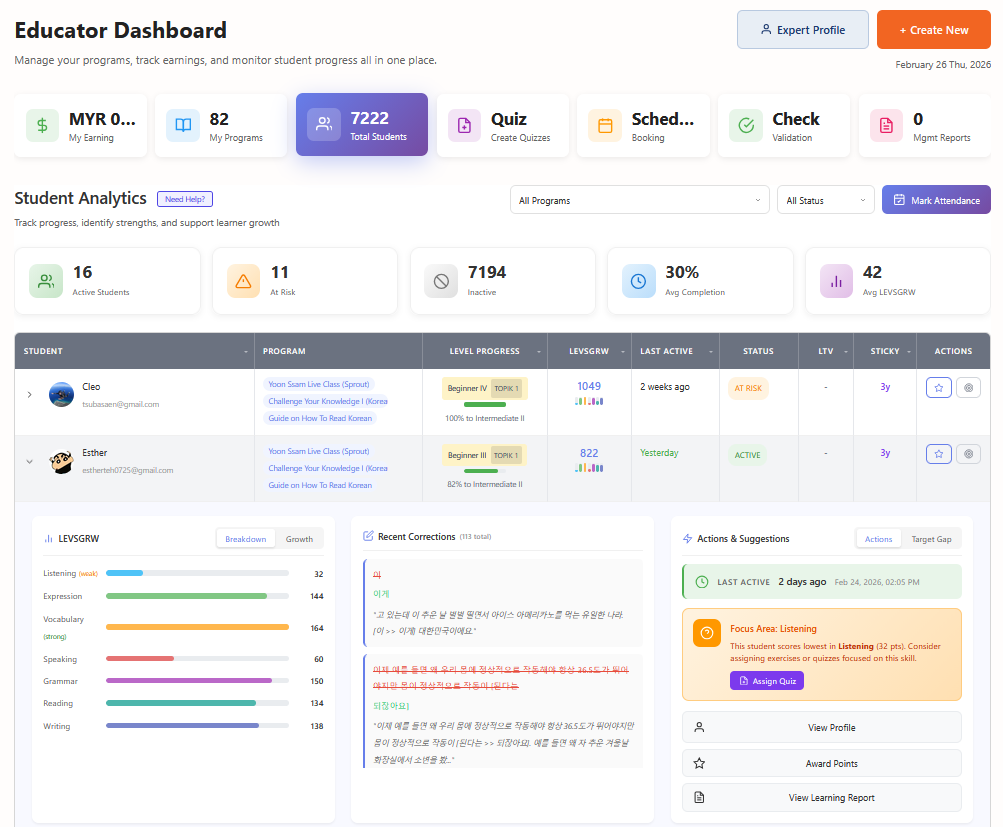Switch to Target Gap view
The height and width of the screenshot is (827, 1003).
[931, 539]
